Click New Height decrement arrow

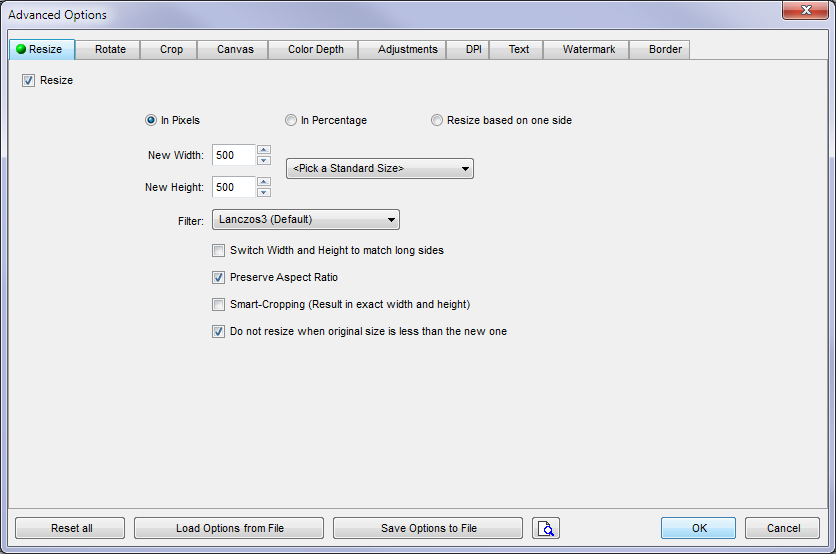tap(264, 192)
